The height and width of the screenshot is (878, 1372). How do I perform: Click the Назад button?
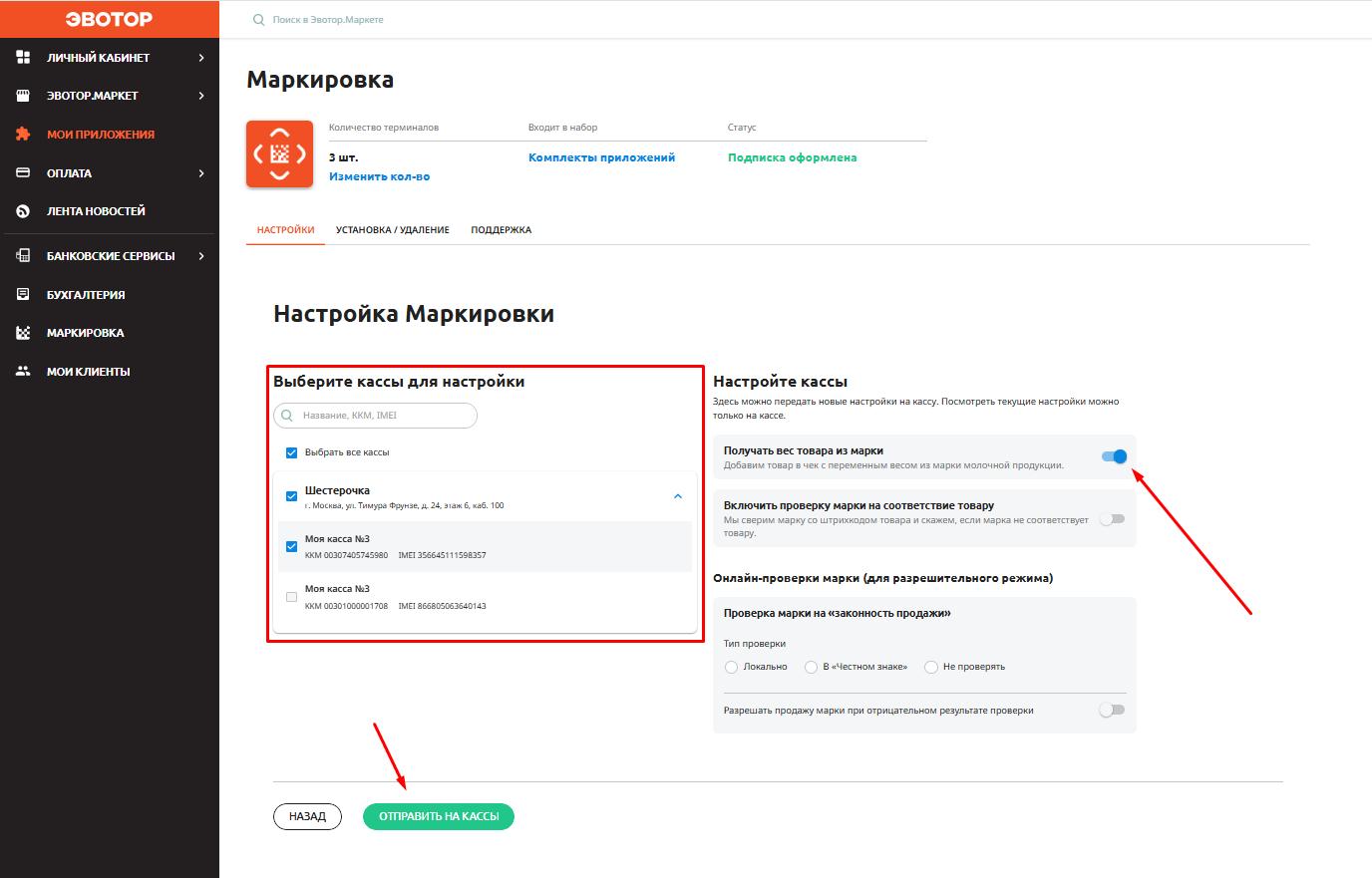(307, 816)
